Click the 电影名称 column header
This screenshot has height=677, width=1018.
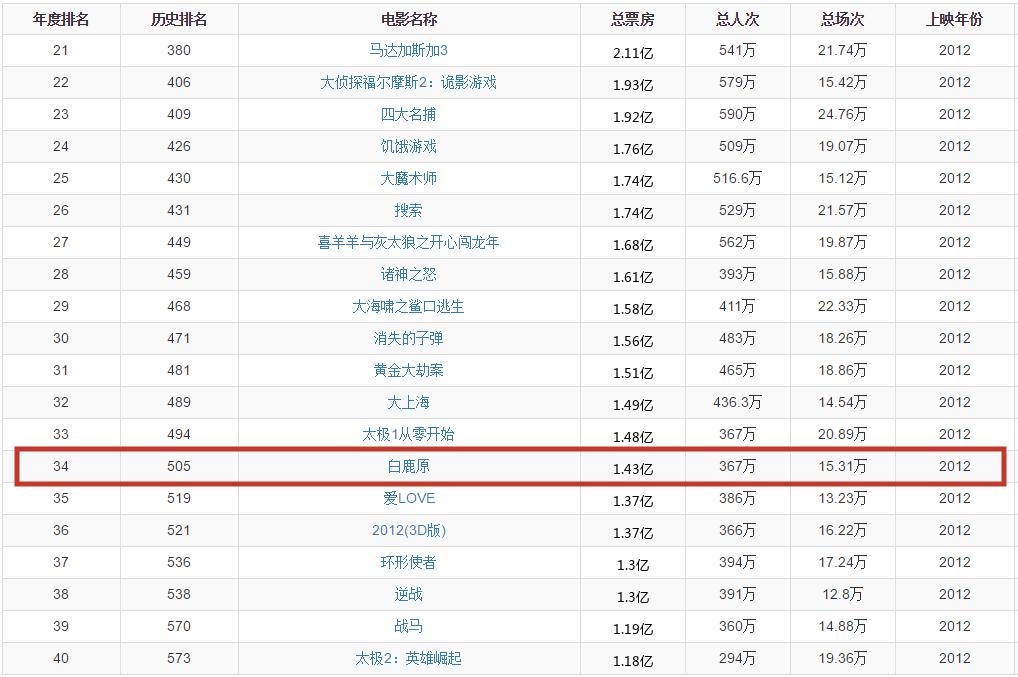coord(409,19)
